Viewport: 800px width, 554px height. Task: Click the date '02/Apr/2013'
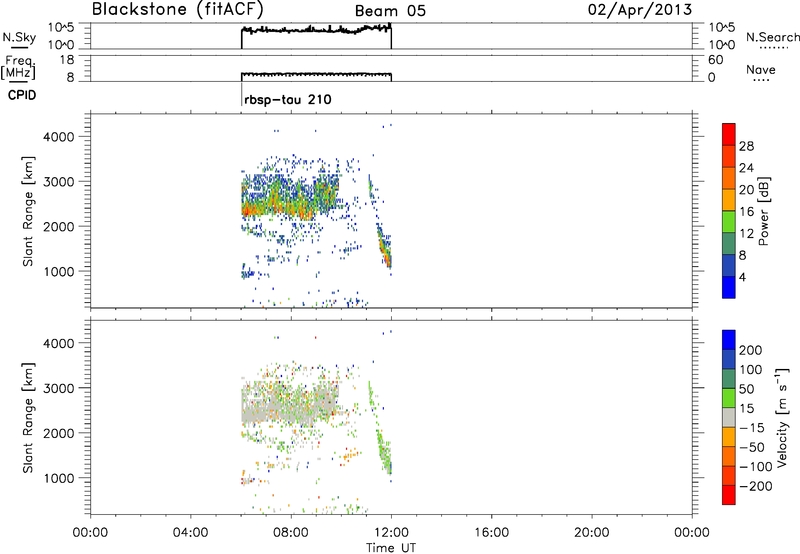click(640, 10)
